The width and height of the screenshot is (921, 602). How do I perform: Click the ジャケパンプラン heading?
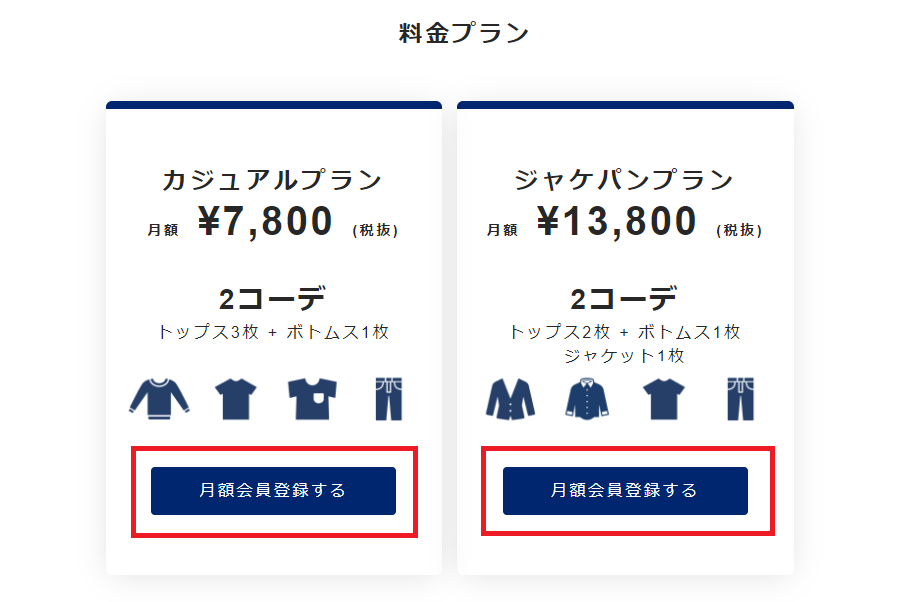pyautogui.click(x=624, y=180)
